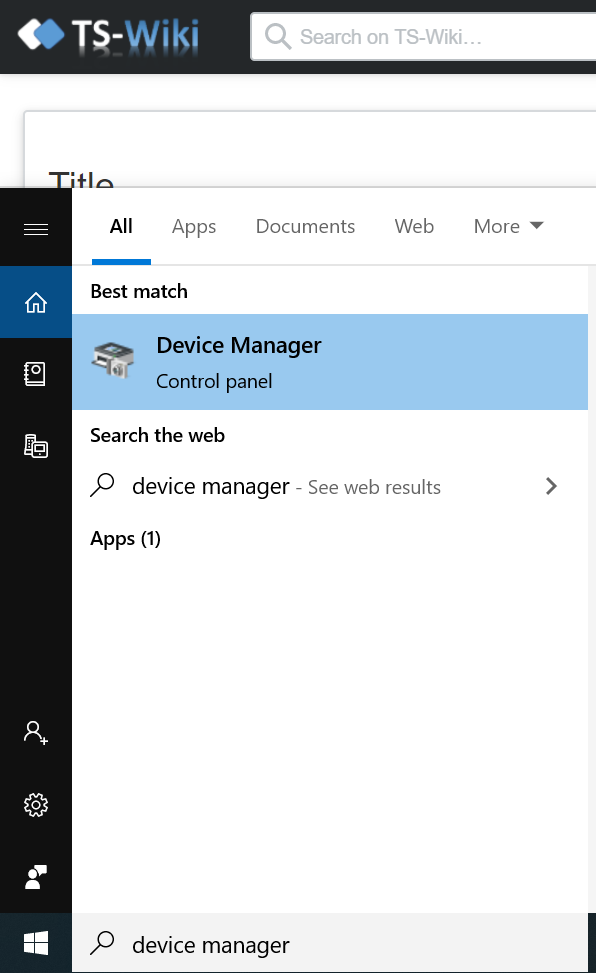Expand web results arrow for device manager

click(551, 486)
